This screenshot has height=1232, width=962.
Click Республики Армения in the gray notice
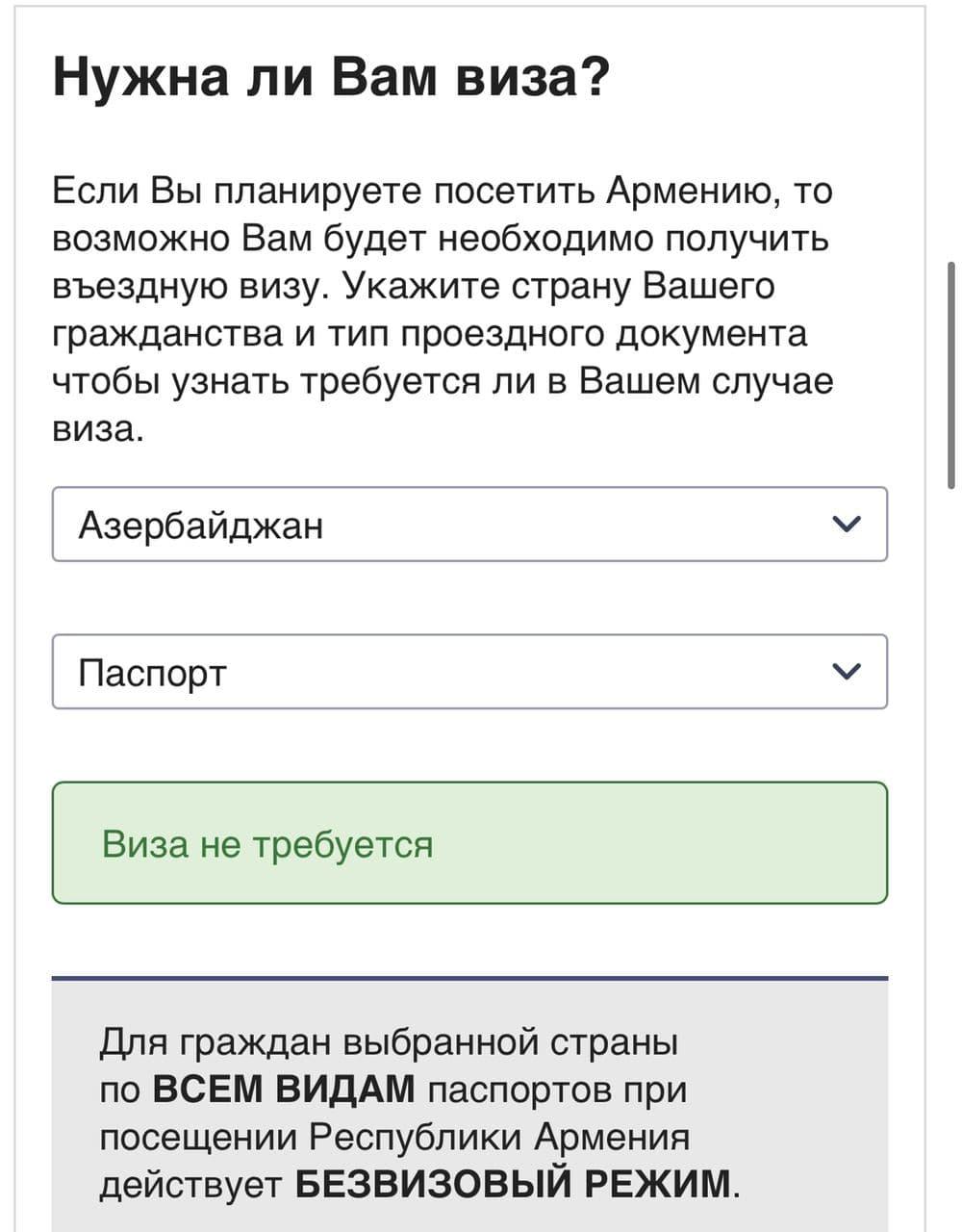click(x=499, y=1136)
